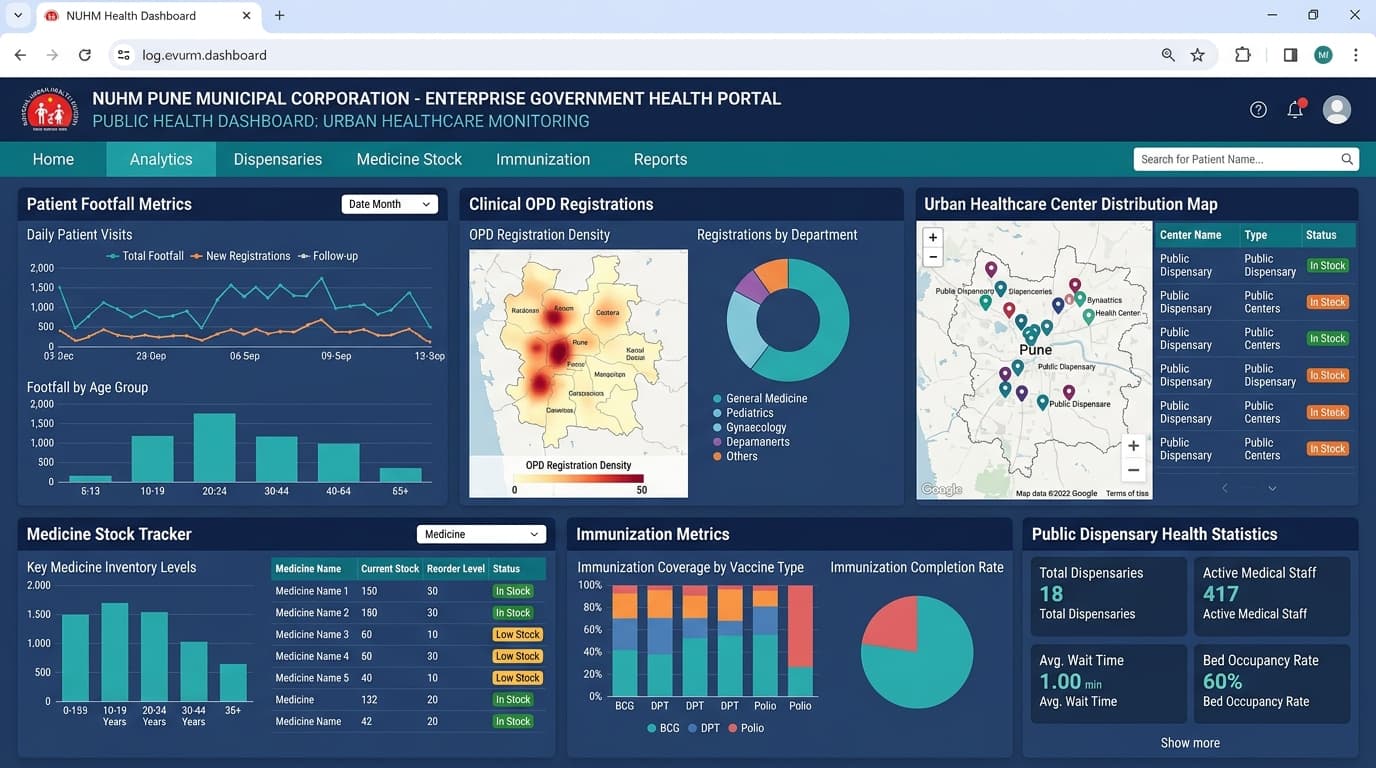Click the General Medicine color legend dot
The image size is (1376, 768).
[717, 399]
